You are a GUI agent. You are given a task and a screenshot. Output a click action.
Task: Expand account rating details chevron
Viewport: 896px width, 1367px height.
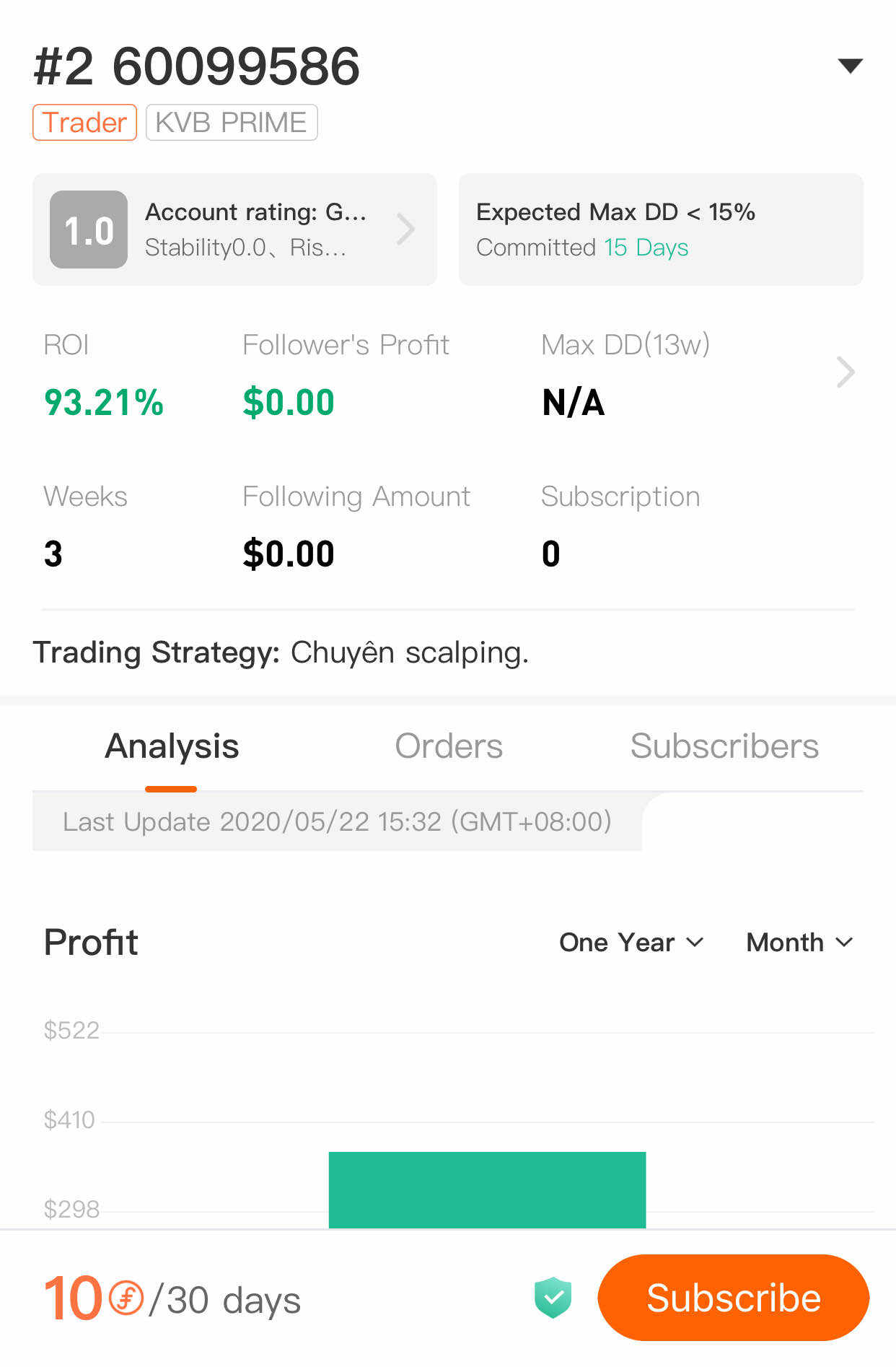(406, 230)
